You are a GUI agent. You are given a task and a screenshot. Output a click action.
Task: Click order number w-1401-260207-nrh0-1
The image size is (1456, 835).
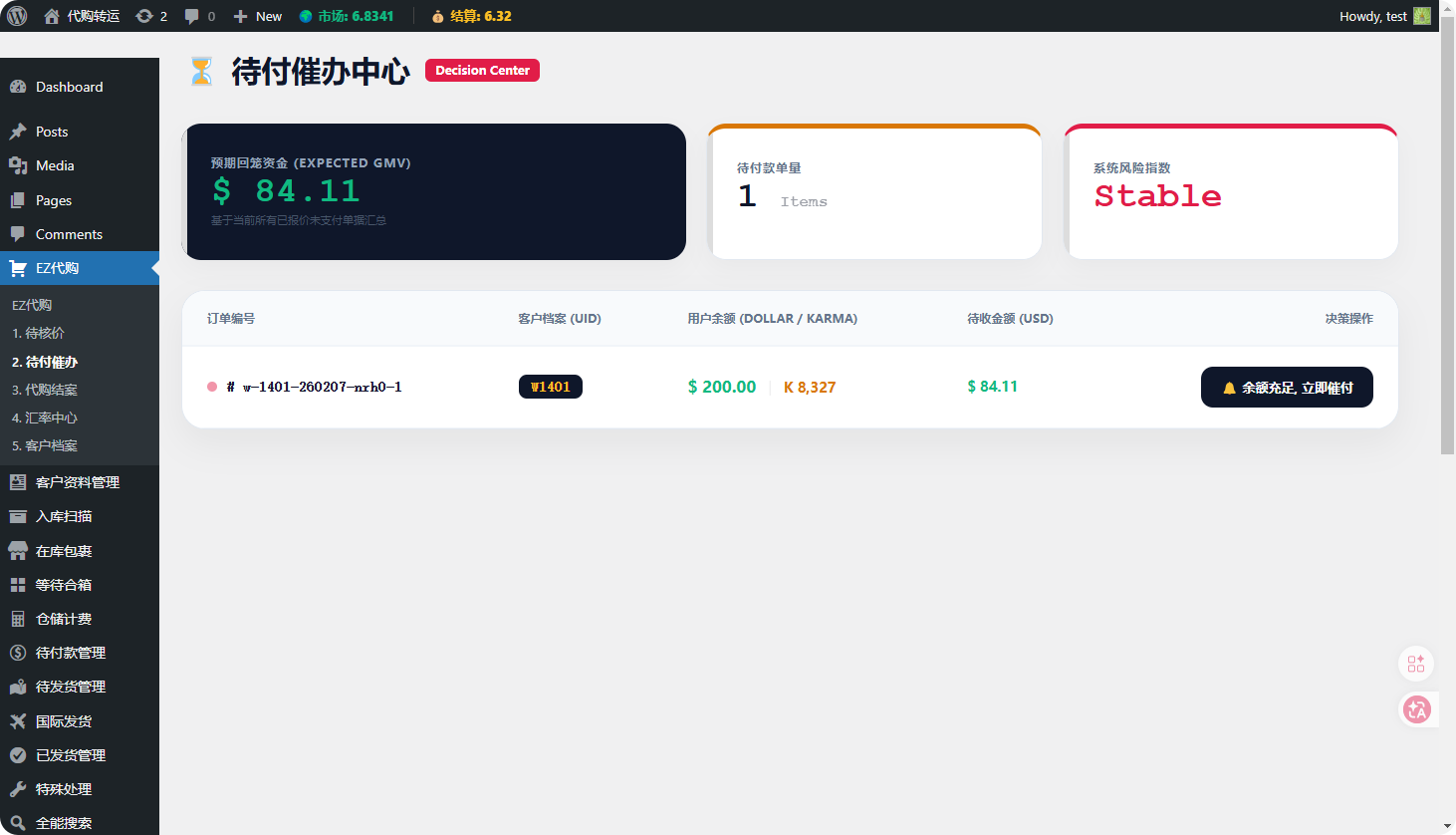322,387
